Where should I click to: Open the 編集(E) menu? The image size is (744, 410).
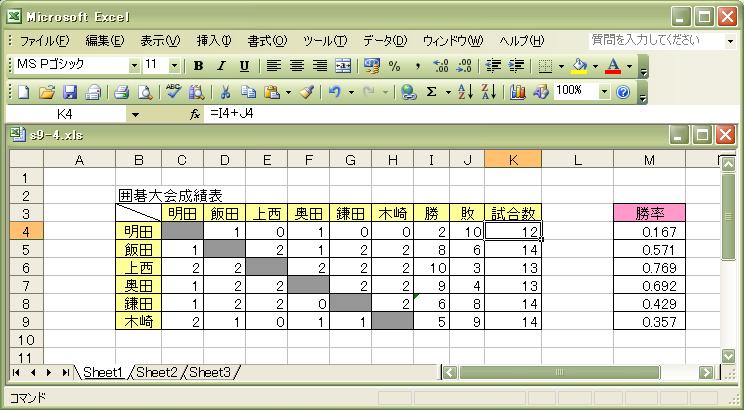click(x=105, y=41)
